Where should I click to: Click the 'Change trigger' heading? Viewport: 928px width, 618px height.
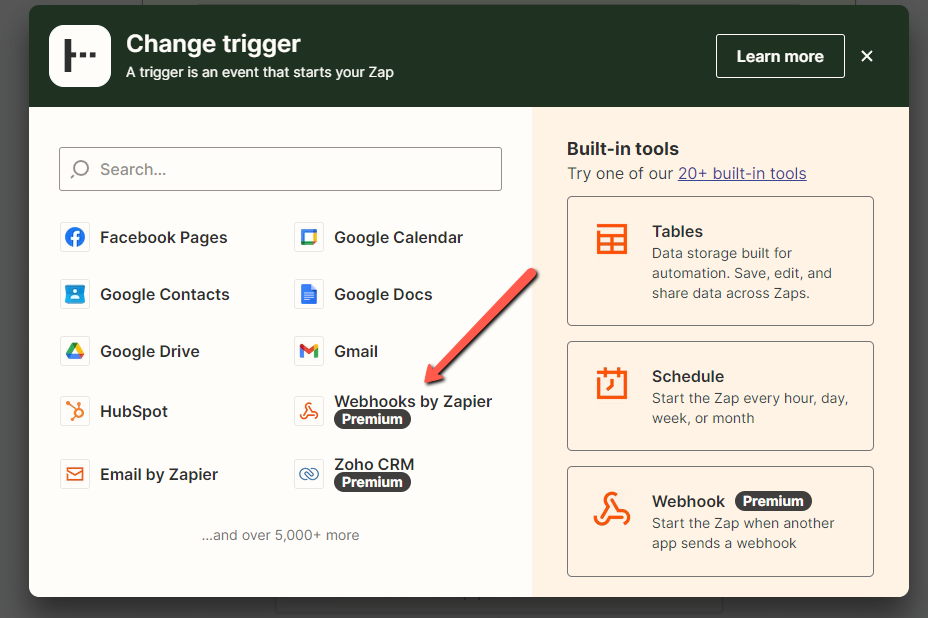point(213,44)
